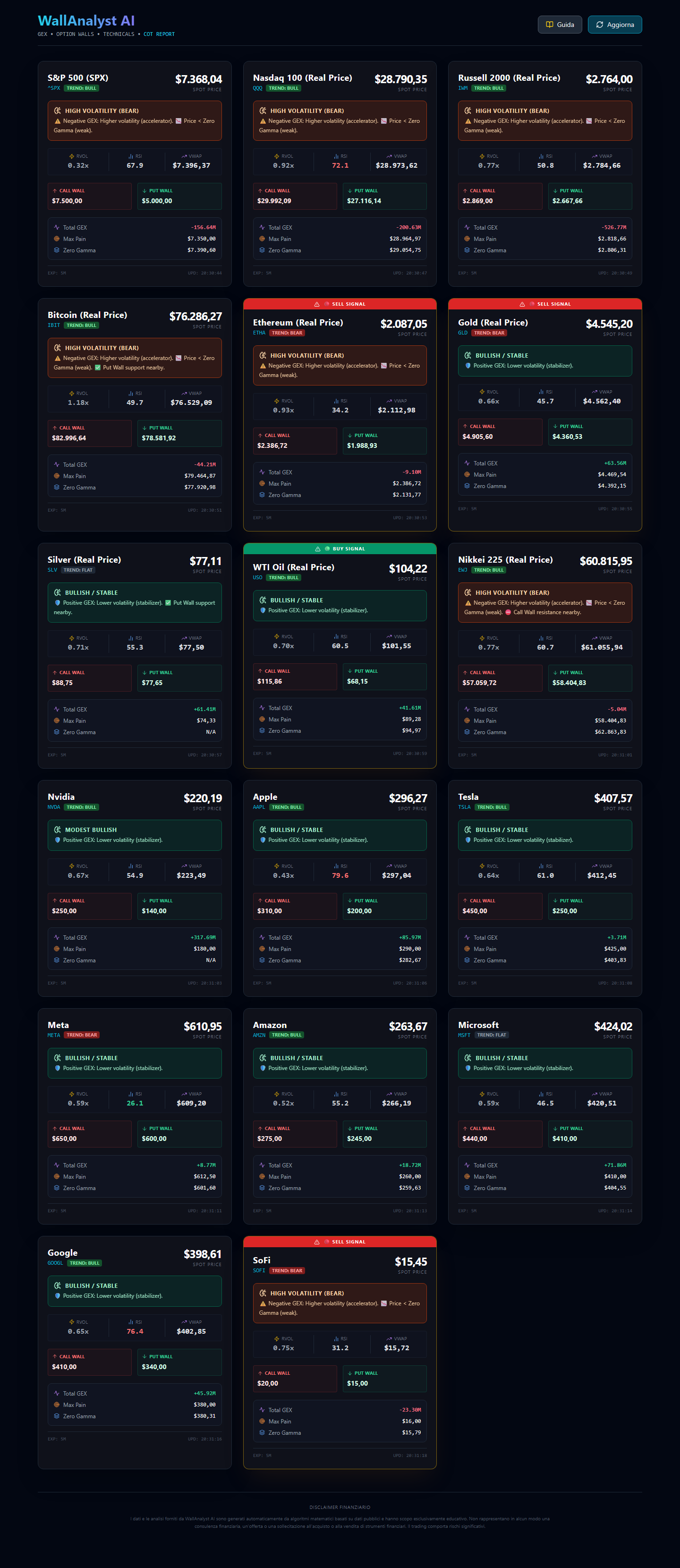This screenshot has height=1568, width=680.
Task: Click the green check icon in Silver Put Wall note
Action: [169, 603]
